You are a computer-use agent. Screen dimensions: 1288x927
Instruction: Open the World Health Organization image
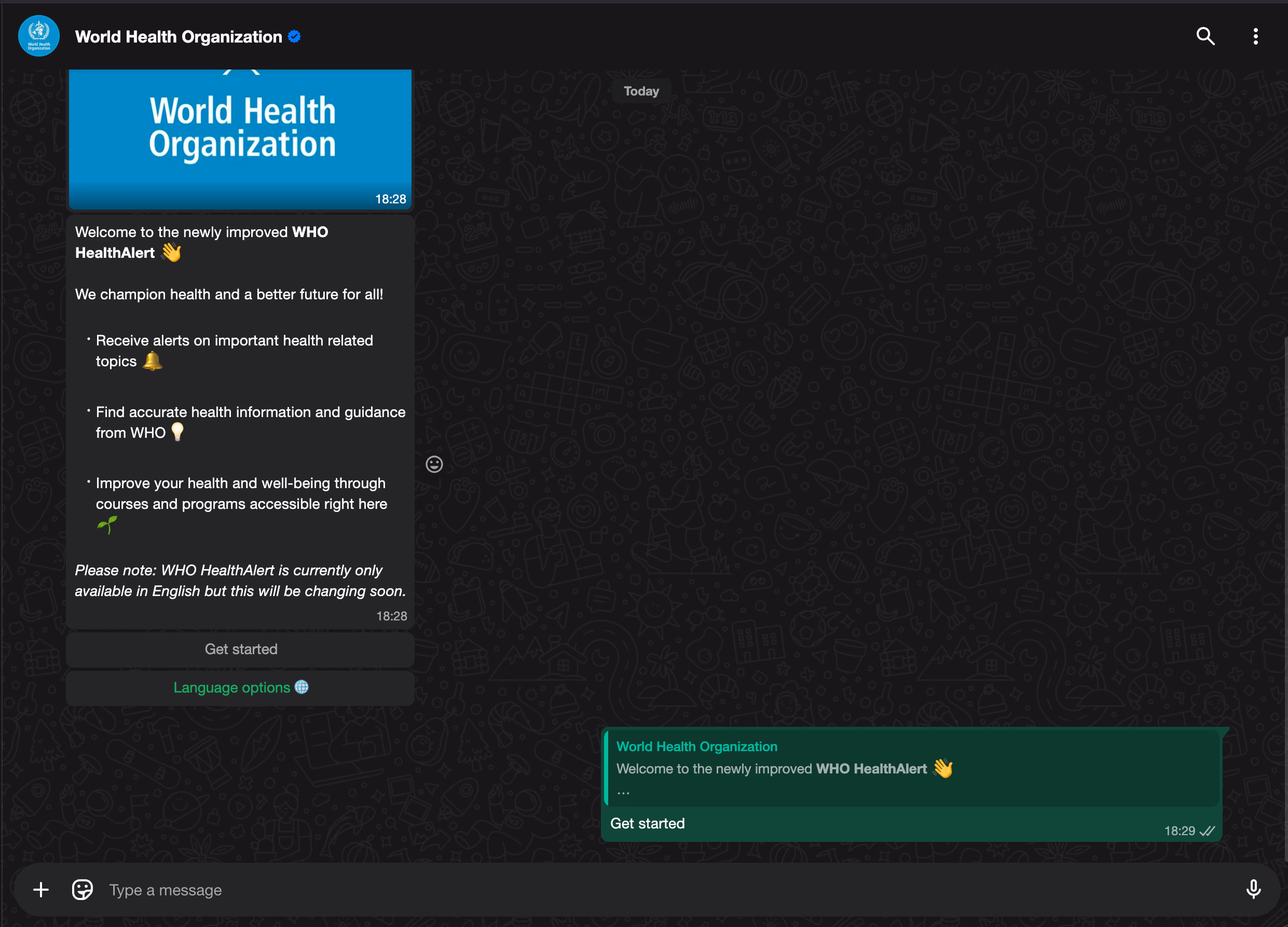point(240,136)
